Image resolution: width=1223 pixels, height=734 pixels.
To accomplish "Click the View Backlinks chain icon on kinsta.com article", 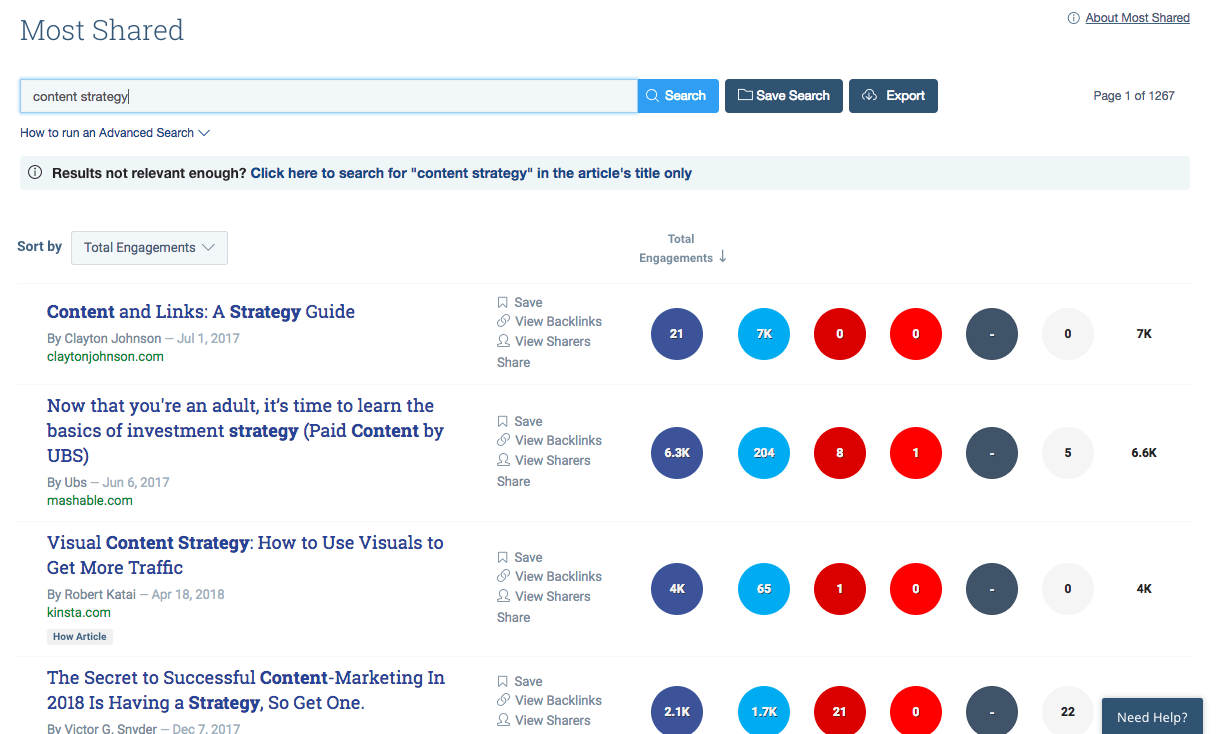I will [503, 576].
